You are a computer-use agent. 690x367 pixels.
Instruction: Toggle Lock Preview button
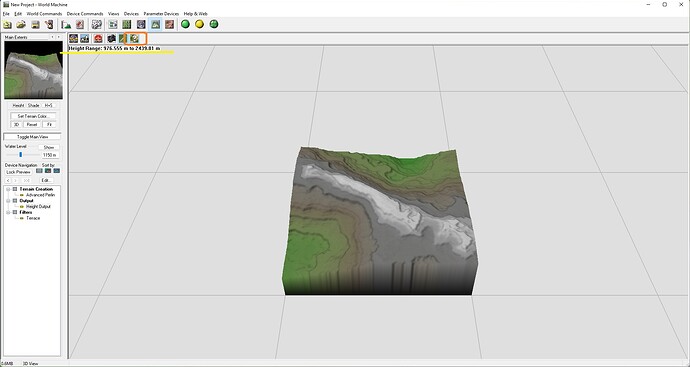tap(18, 172)
